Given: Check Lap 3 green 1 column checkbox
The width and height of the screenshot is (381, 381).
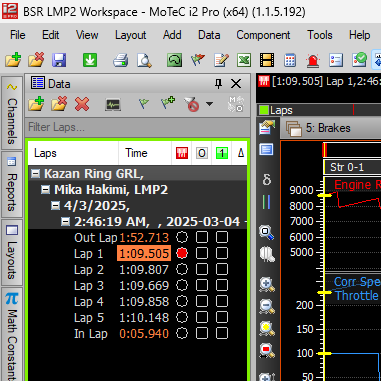Looking at the screenshot, I should (x=222, y=286).
